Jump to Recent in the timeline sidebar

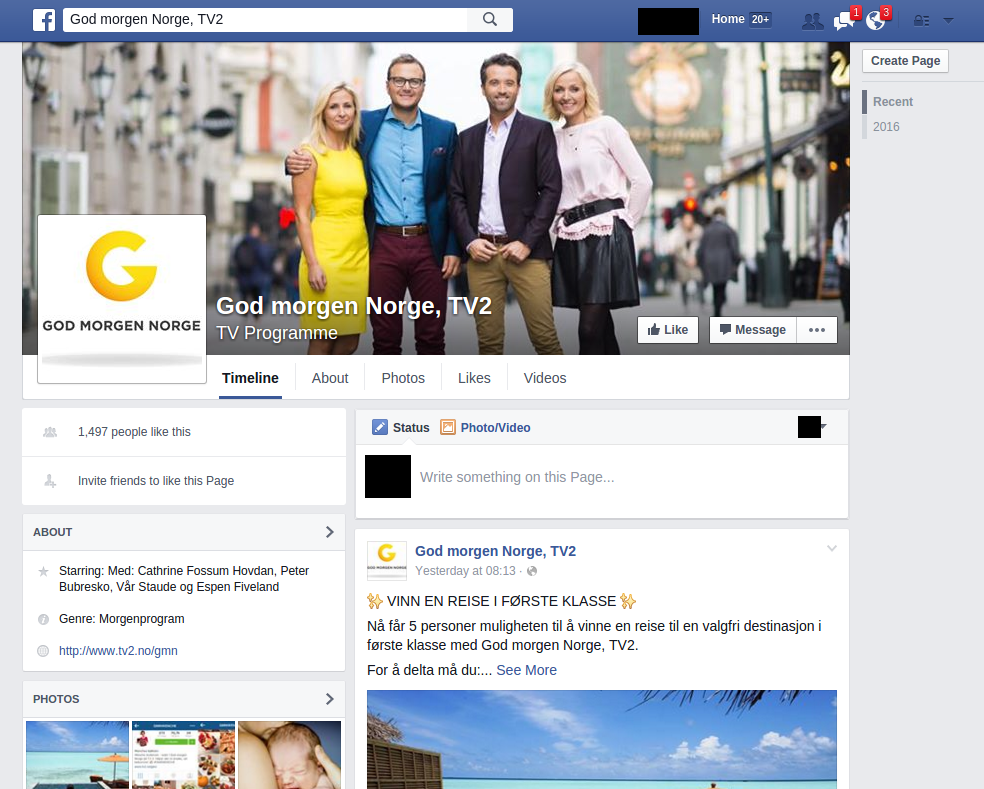tap(892, 102)
